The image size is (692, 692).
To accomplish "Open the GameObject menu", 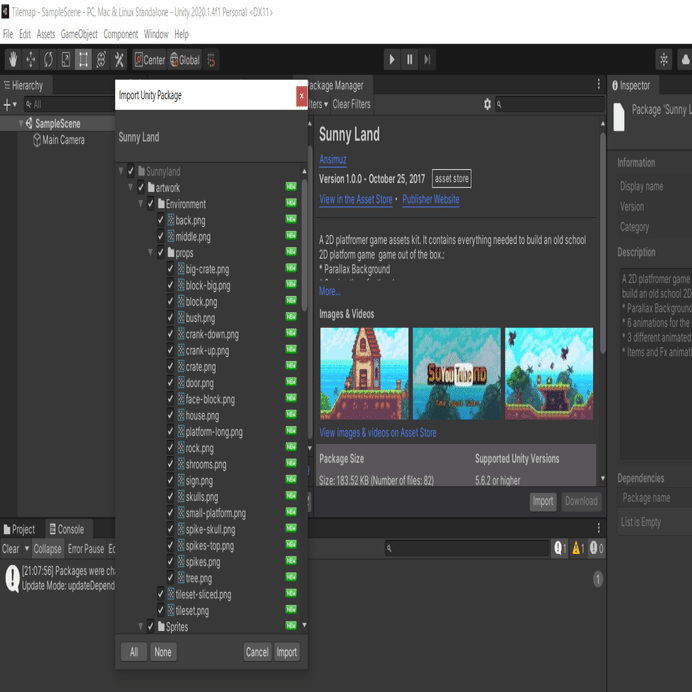I will pos(79,34).
